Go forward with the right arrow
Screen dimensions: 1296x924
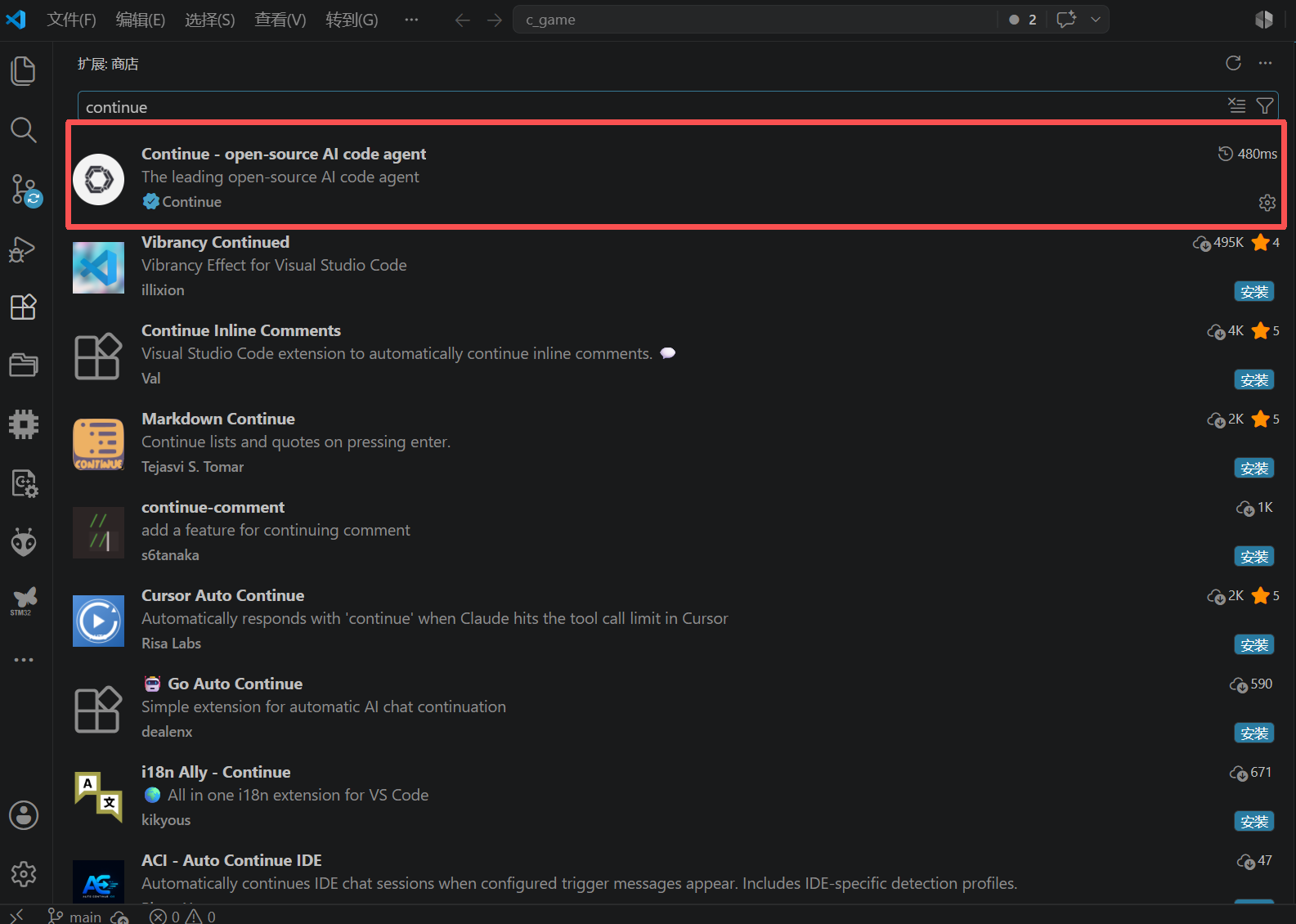click(495, 20)
